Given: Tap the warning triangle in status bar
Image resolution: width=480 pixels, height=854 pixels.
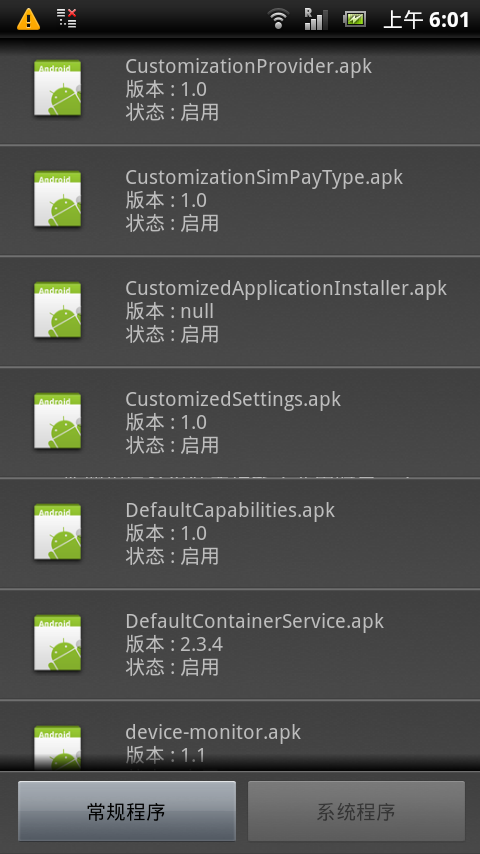Looking at the screenshot, I should pyautogui.click(x=28, y=20).
